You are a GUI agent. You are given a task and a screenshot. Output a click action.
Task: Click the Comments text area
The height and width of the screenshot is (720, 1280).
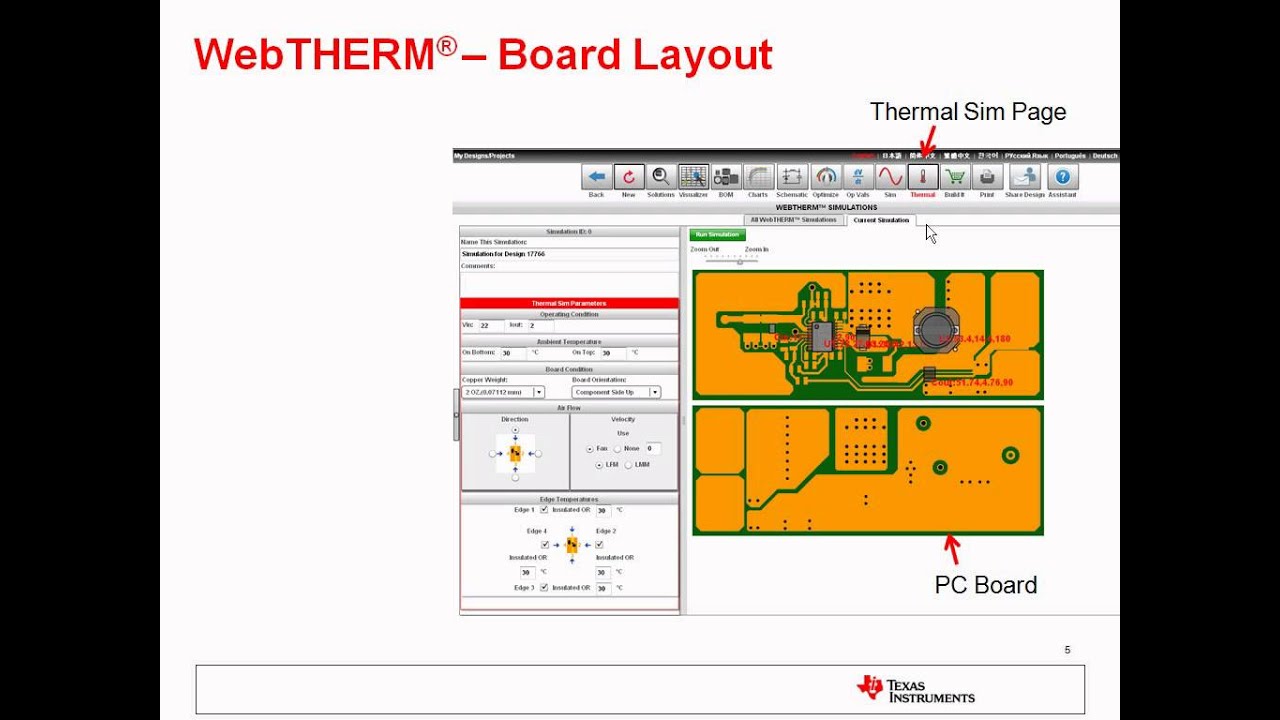[569, 283]
